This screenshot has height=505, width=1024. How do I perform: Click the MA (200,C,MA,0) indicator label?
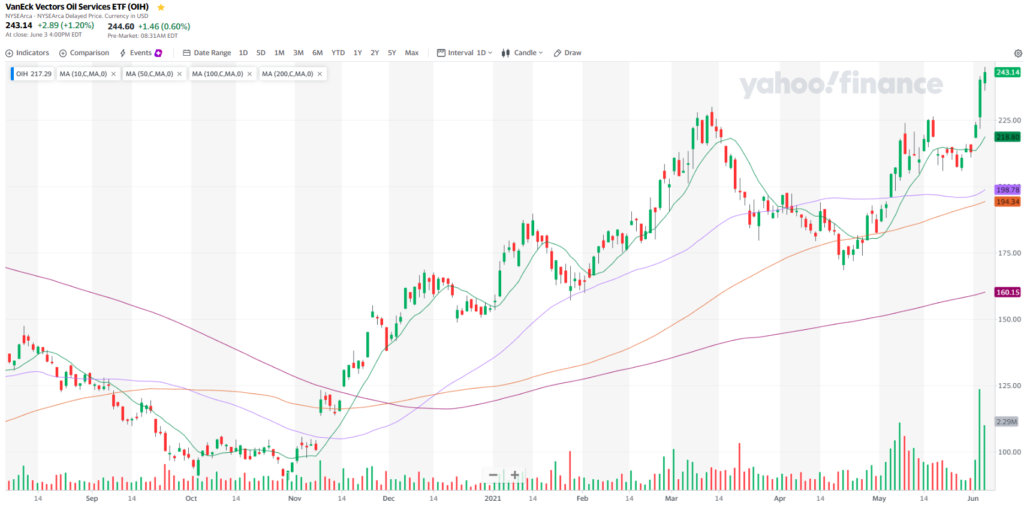point(288,74)
